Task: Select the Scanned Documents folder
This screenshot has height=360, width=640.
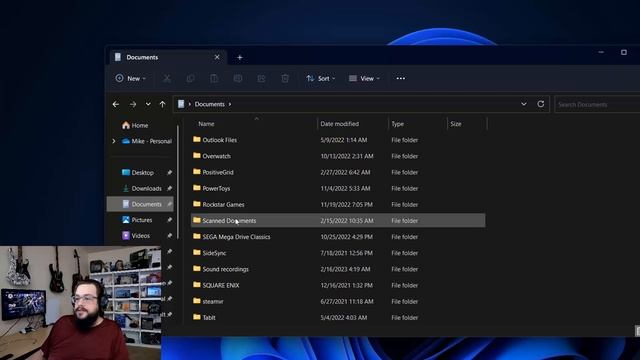Action: click(x=338, y=220)
